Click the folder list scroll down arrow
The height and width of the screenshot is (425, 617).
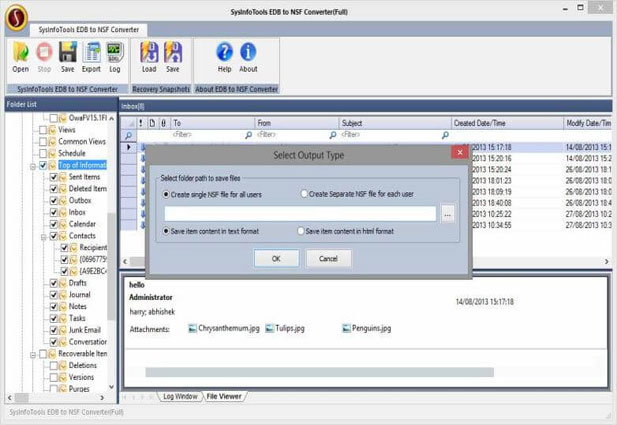112,387
